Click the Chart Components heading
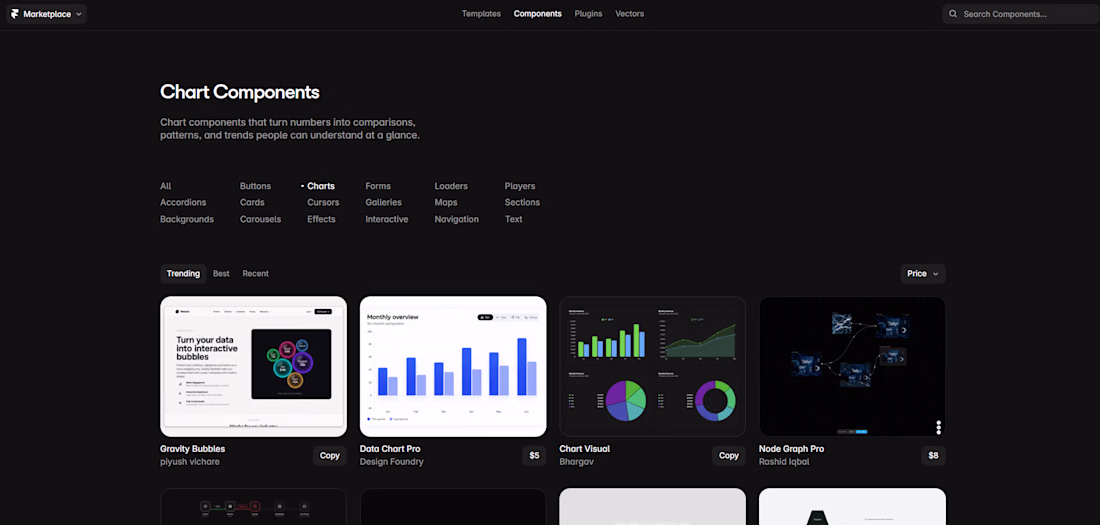1100x525 pixels. tap(240, 92)
